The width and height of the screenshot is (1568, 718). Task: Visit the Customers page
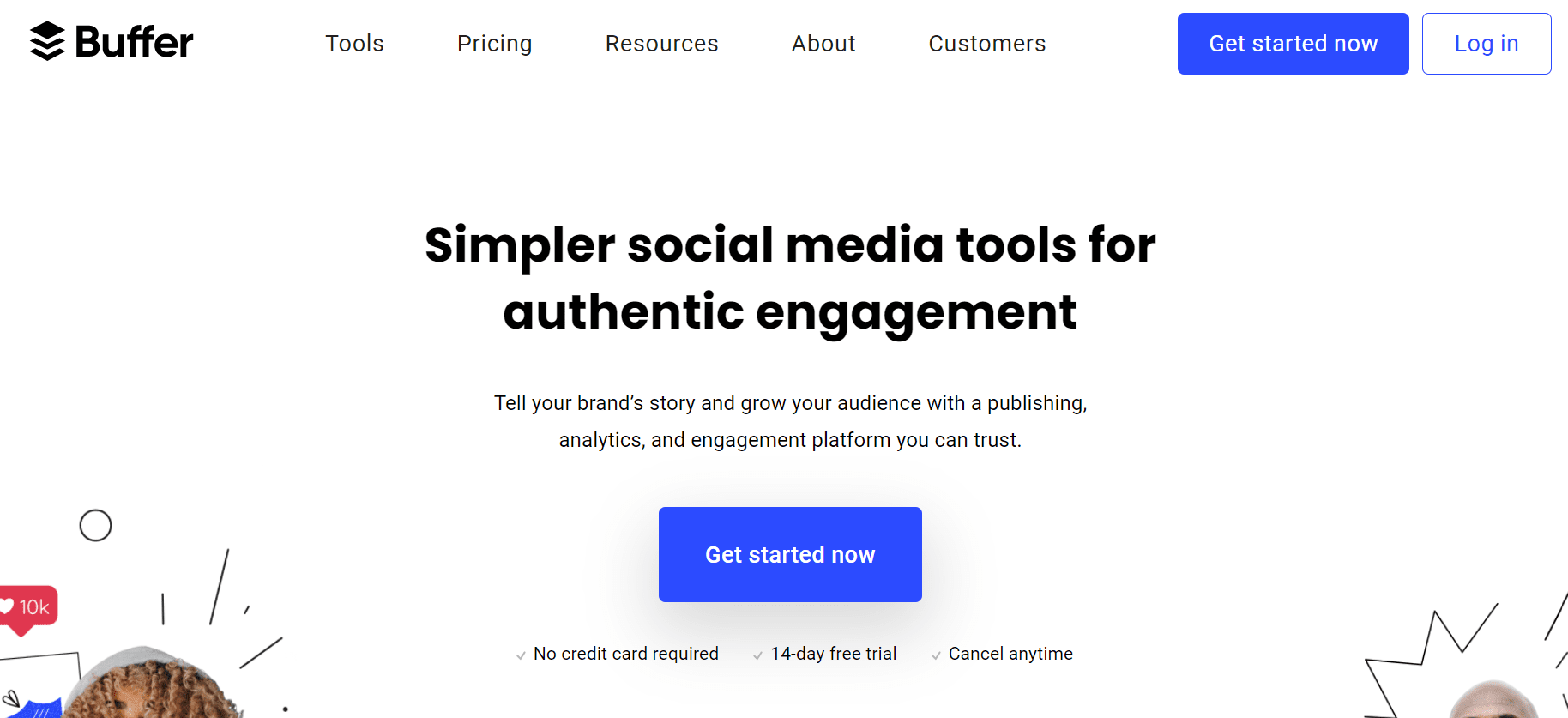(987, 44)
